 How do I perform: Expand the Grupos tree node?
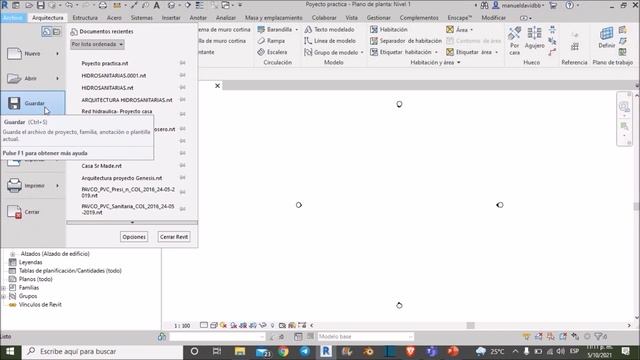[x=4, y=296]
